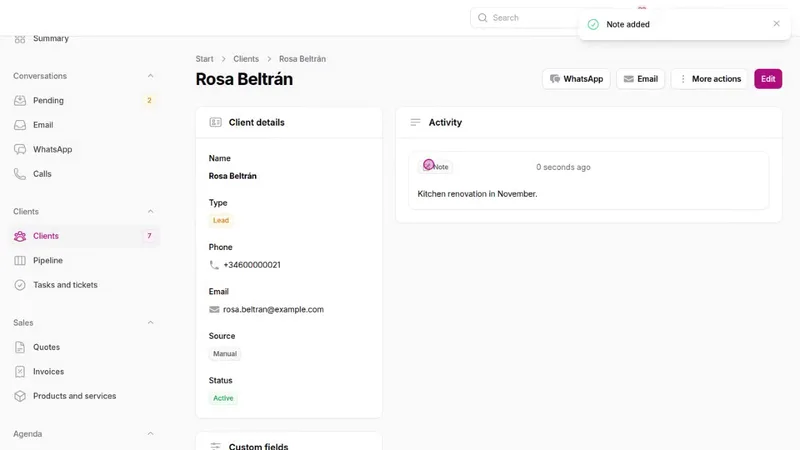
Task: Click rosa.beltran@example.com email address
Action: coord(273,310)
